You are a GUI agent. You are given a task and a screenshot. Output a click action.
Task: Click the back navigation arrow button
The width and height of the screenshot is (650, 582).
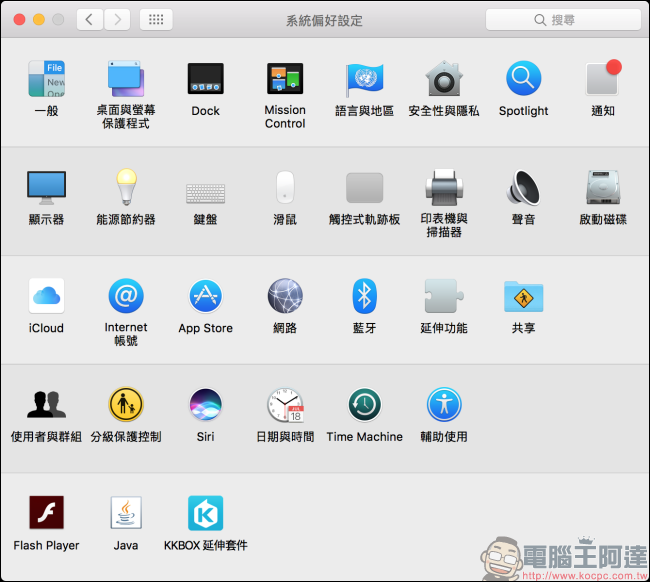(90, 20)
